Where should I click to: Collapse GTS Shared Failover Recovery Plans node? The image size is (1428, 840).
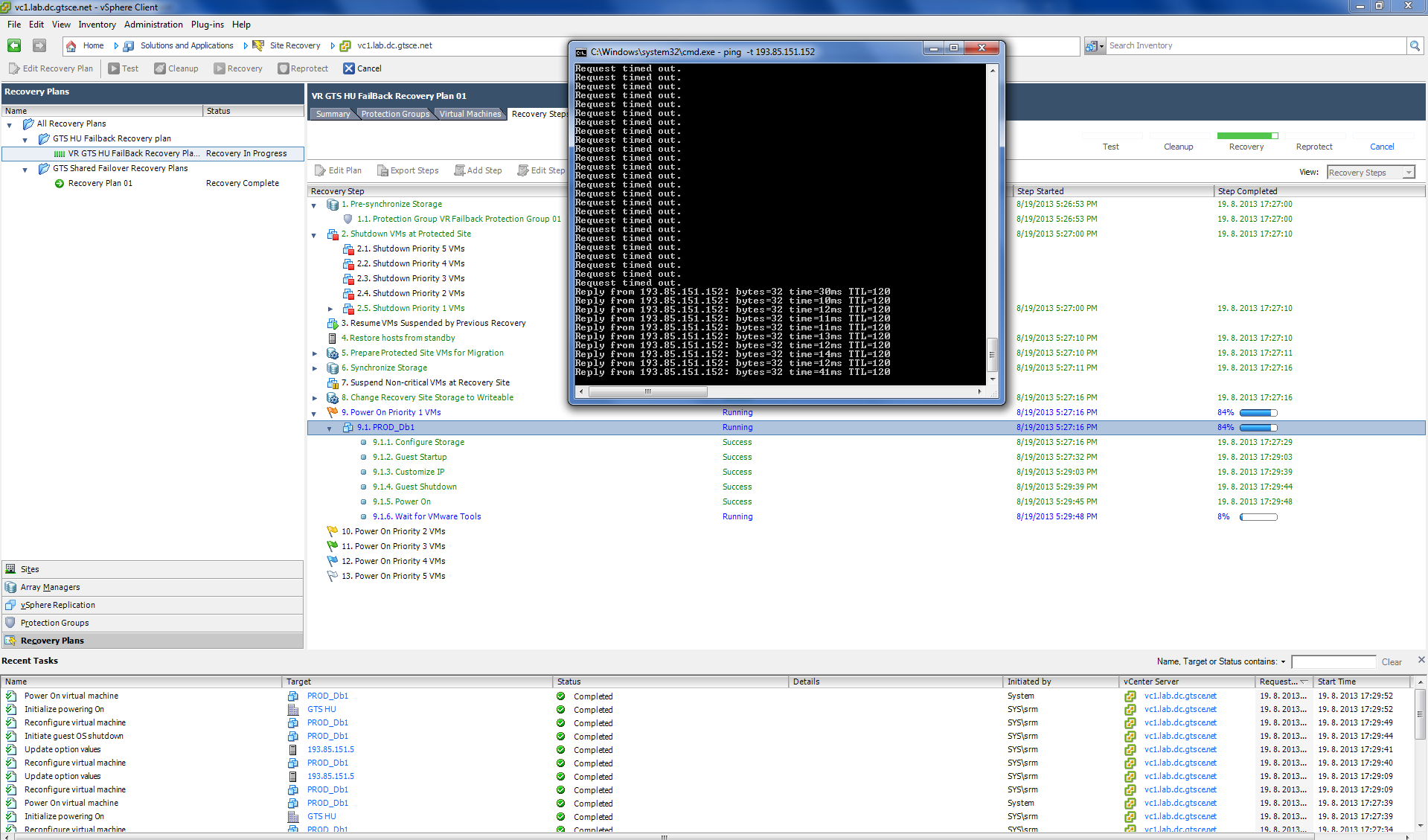point(25,170)
